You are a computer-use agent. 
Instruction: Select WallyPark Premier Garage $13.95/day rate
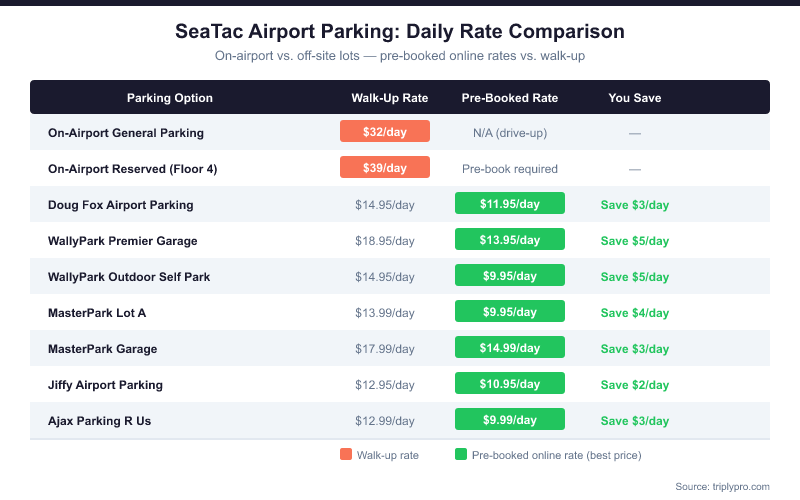tap(510, 240)
